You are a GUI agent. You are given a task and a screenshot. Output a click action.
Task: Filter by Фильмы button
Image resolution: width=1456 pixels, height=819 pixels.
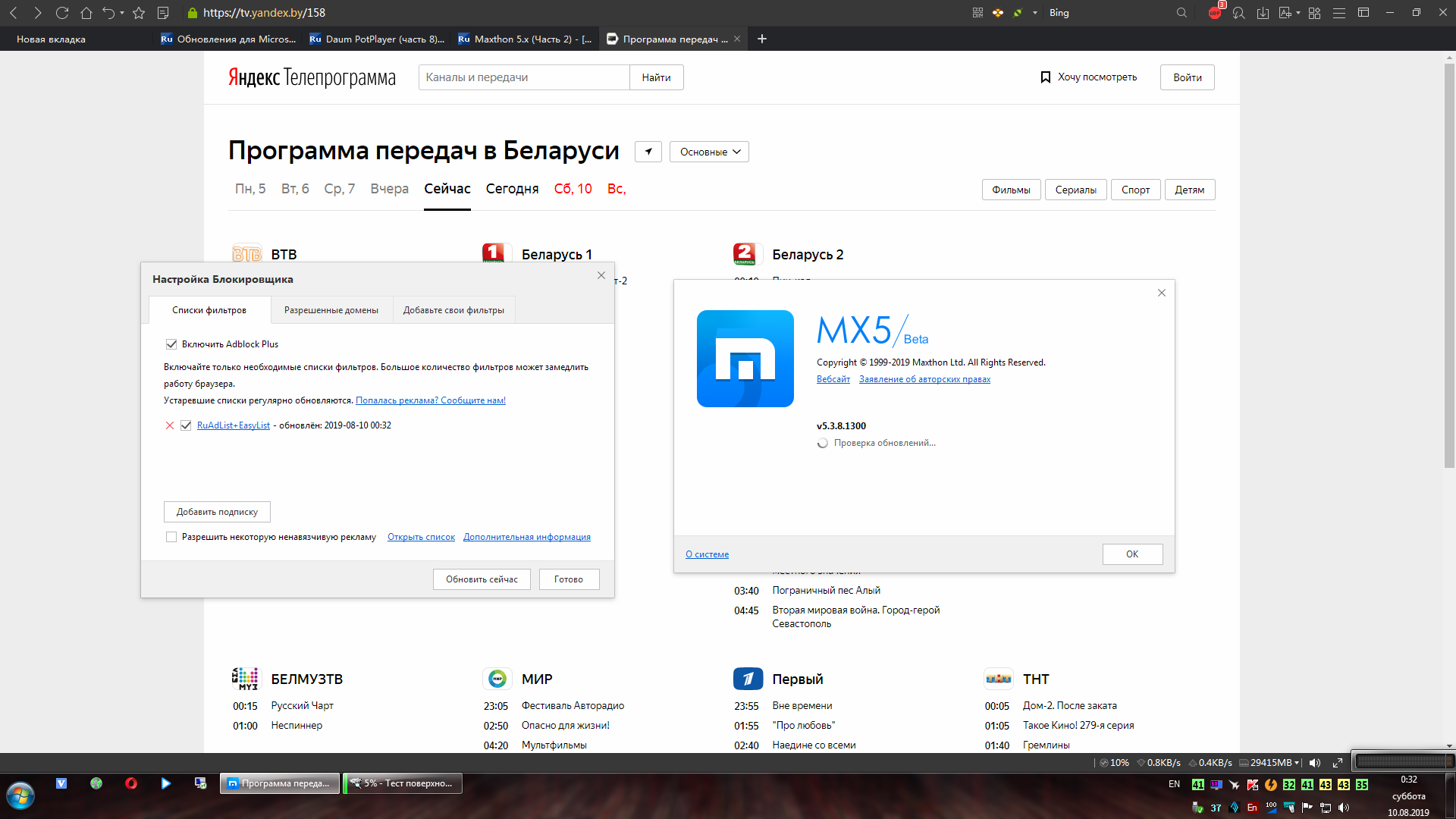click(1012, 190)
